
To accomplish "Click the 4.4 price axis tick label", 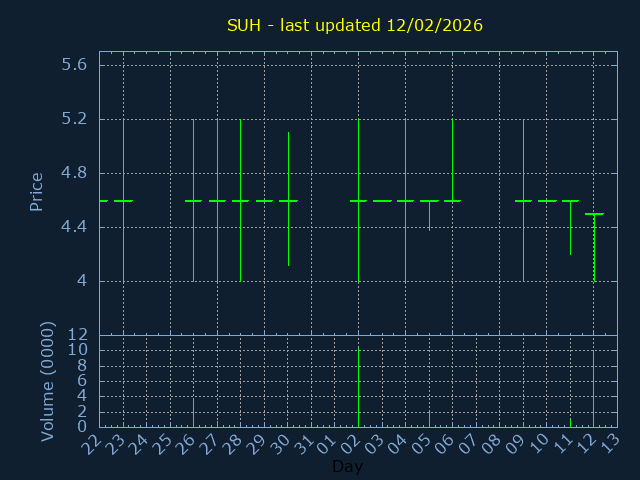I will (75, 227).
